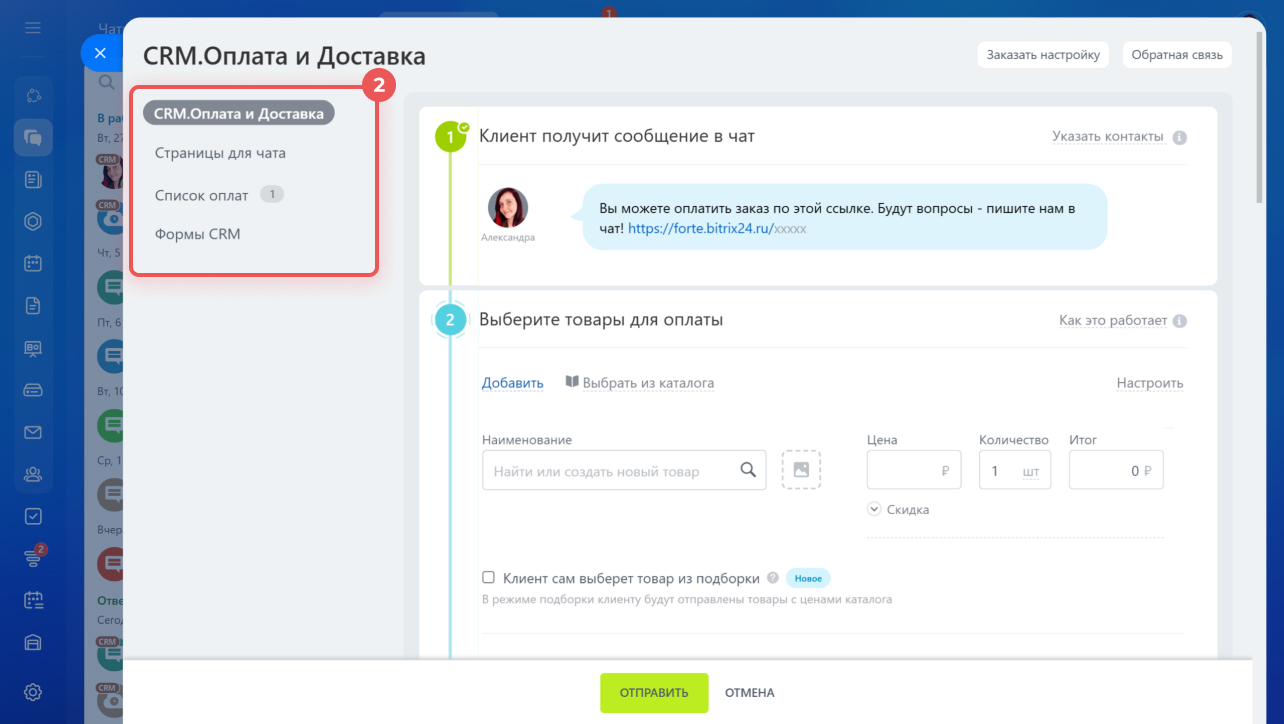Click the hamburger menu icon at top left
Viewport: 1284px width, 724px height.
pyautogui.click(x=33, y=28)
